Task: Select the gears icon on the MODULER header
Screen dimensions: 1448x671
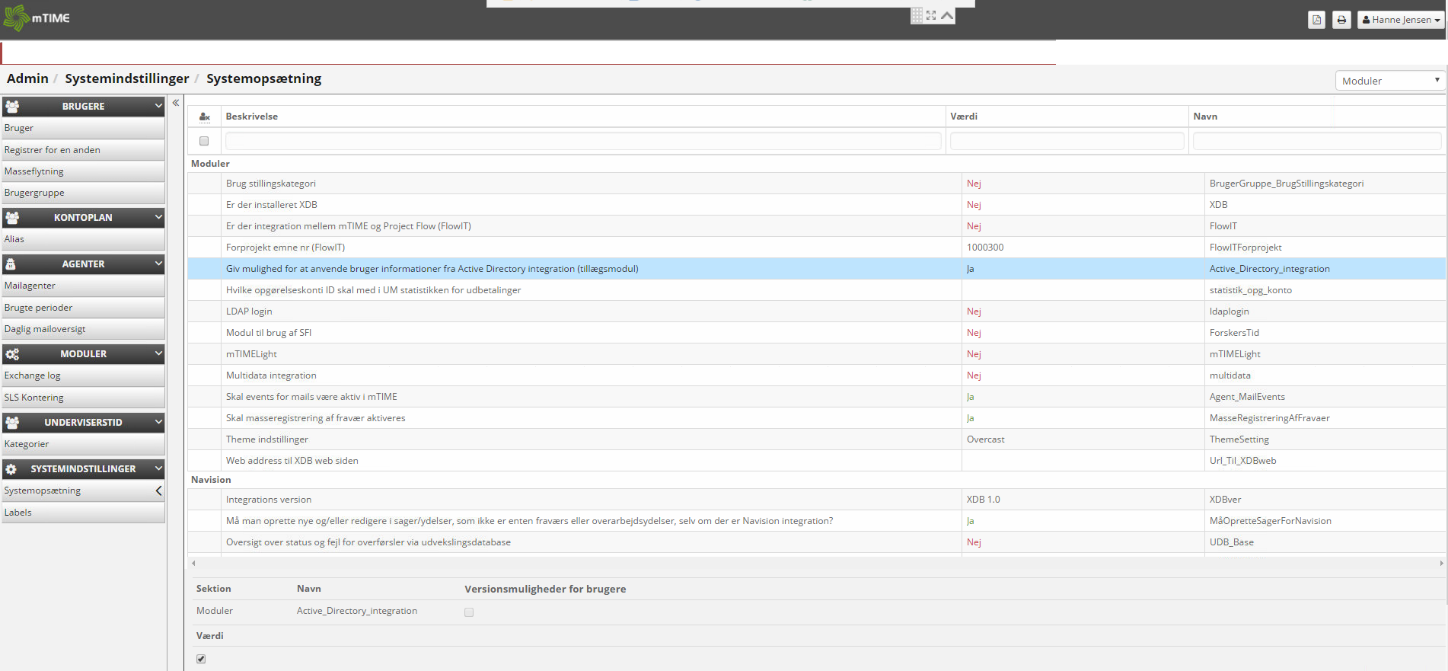Action: pyautogui.click(x=13, y=353)
